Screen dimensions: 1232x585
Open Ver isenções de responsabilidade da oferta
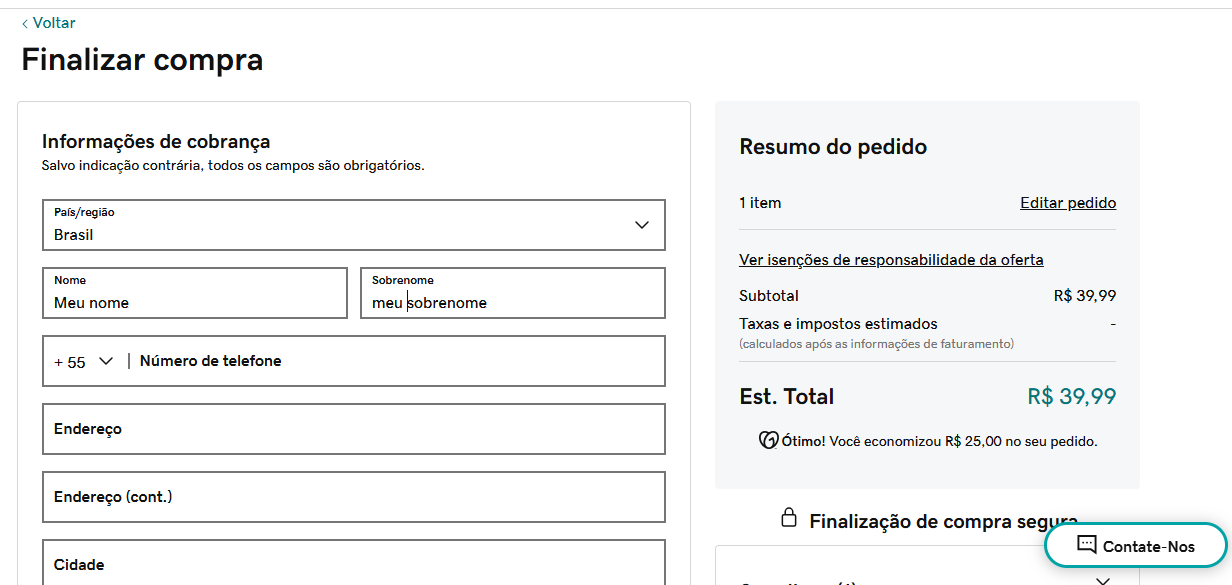[891, 260]
